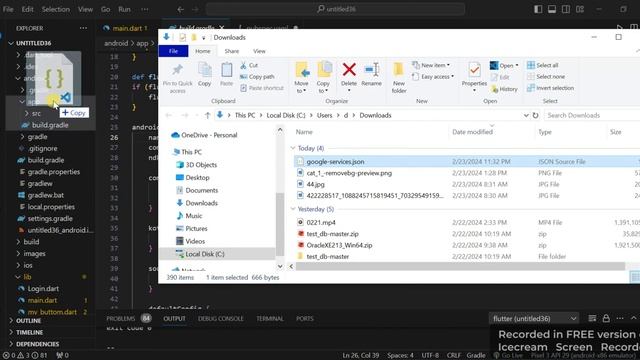Click Paste shortcut in the ribbon
The image size is (640, 360).
pos(262,88)
